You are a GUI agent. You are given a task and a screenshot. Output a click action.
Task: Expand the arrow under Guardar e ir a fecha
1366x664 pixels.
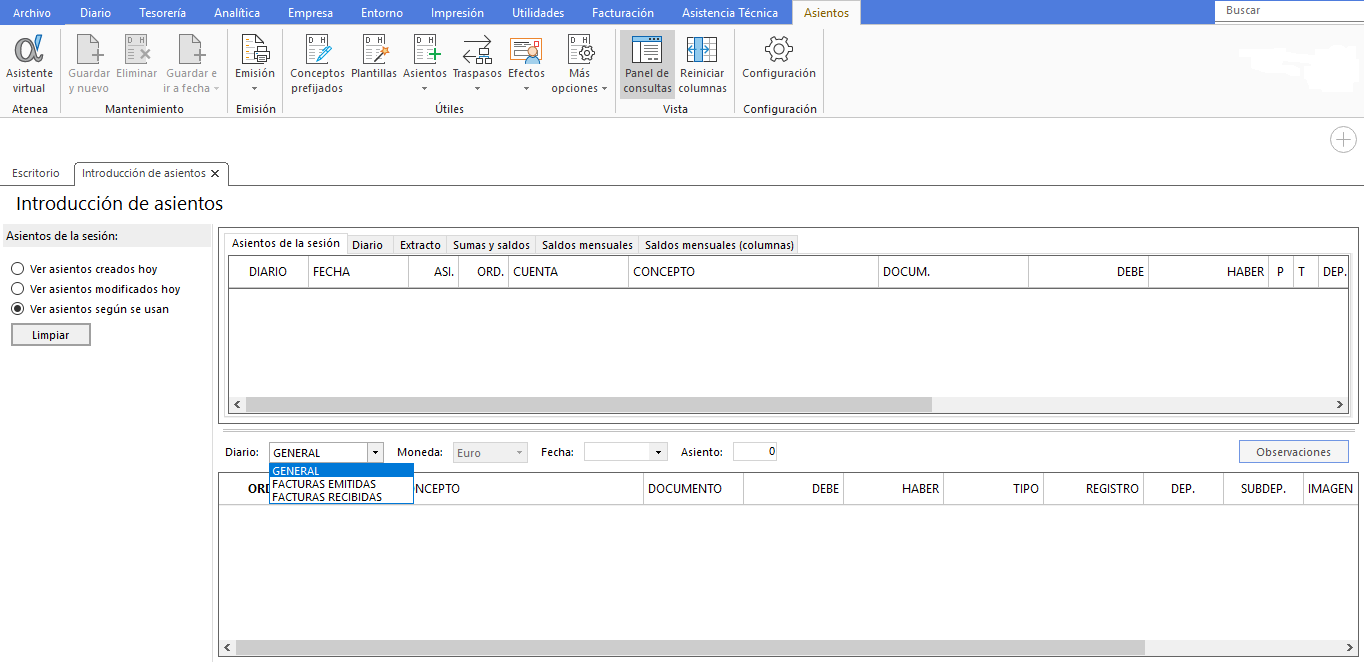pos(217,89)
